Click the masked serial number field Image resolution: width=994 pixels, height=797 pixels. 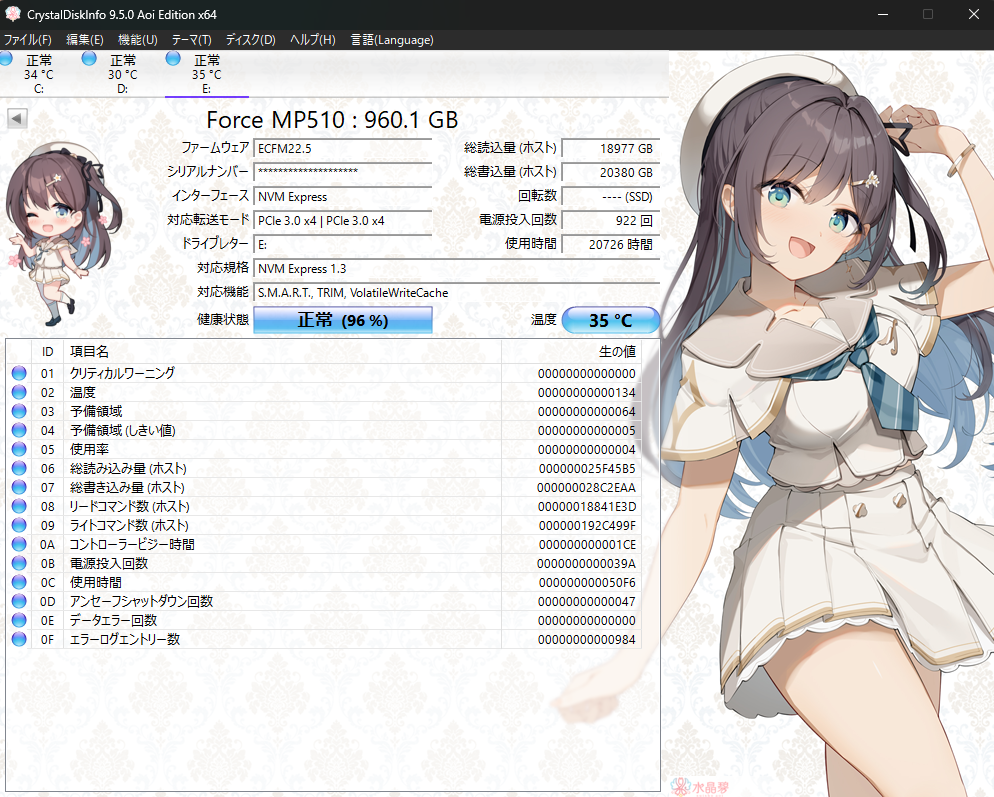[x=342, y=172]
